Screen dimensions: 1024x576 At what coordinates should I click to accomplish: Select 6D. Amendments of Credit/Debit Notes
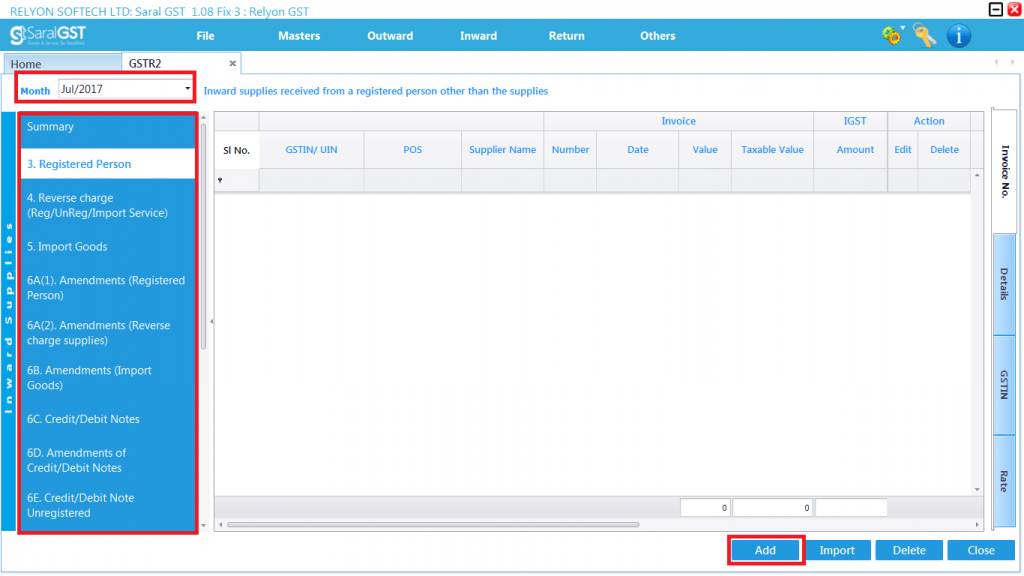coord(108,460)
